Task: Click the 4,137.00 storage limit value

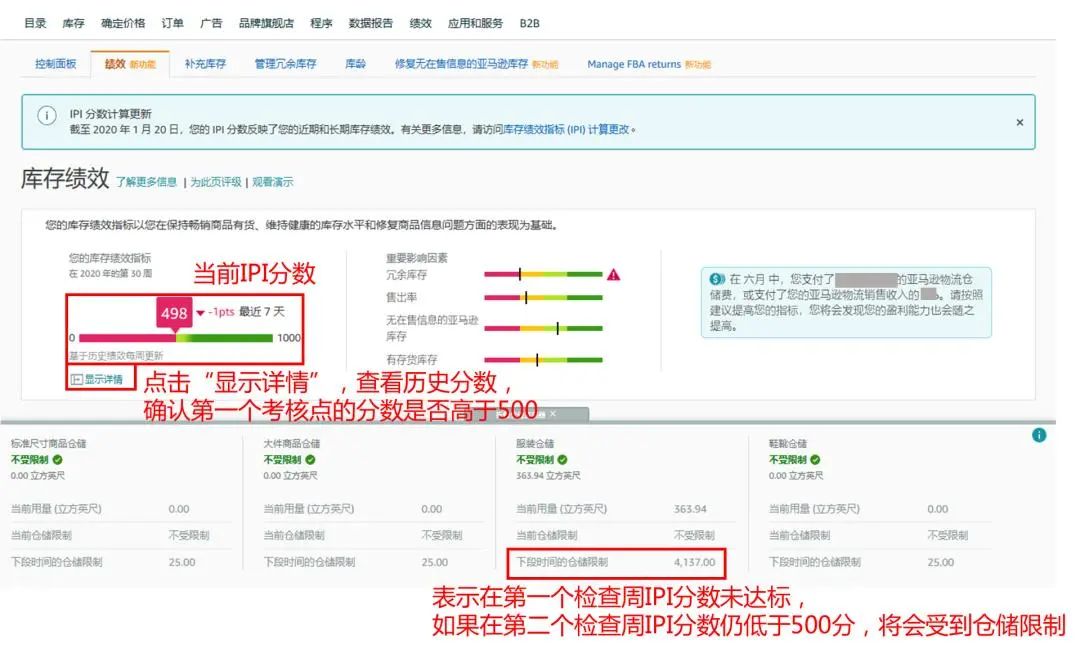Action: click(x=694, y=562)
